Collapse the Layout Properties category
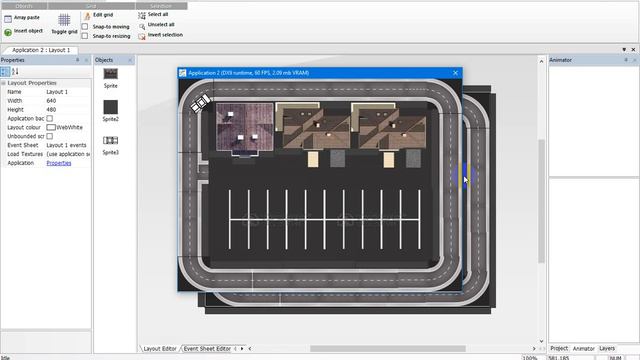Image resolution: width=640 pixels, height=360 pixels. [3, 83]
